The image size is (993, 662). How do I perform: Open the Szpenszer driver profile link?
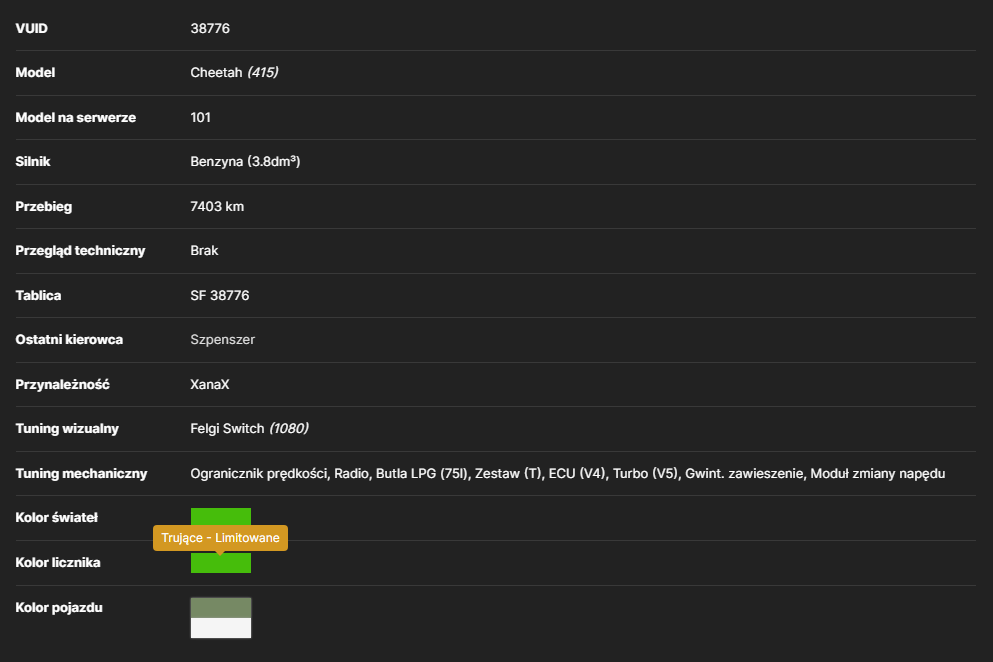pos(222,340)
